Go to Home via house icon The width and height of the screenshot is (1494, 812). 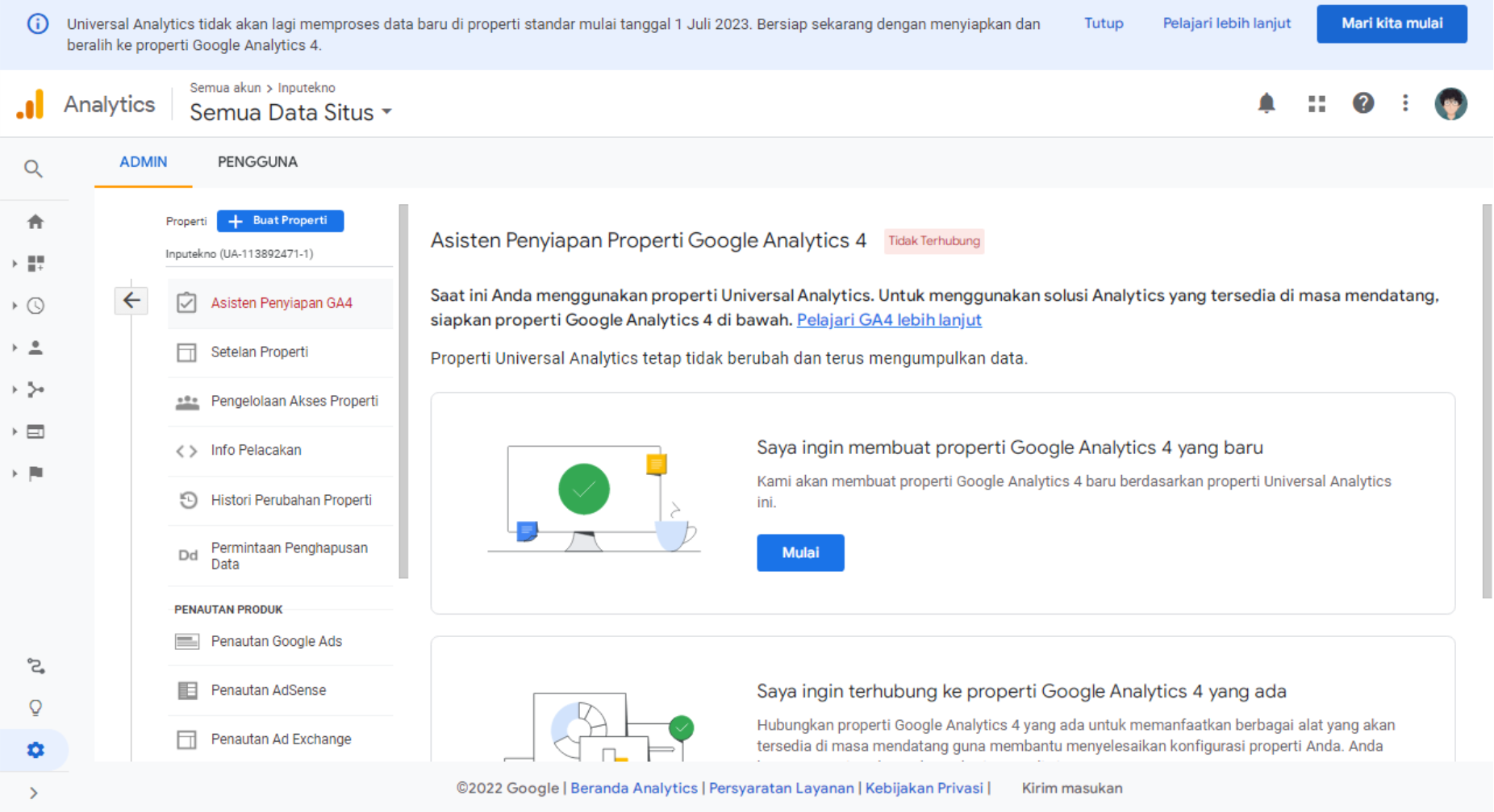(x=35, y=222)
